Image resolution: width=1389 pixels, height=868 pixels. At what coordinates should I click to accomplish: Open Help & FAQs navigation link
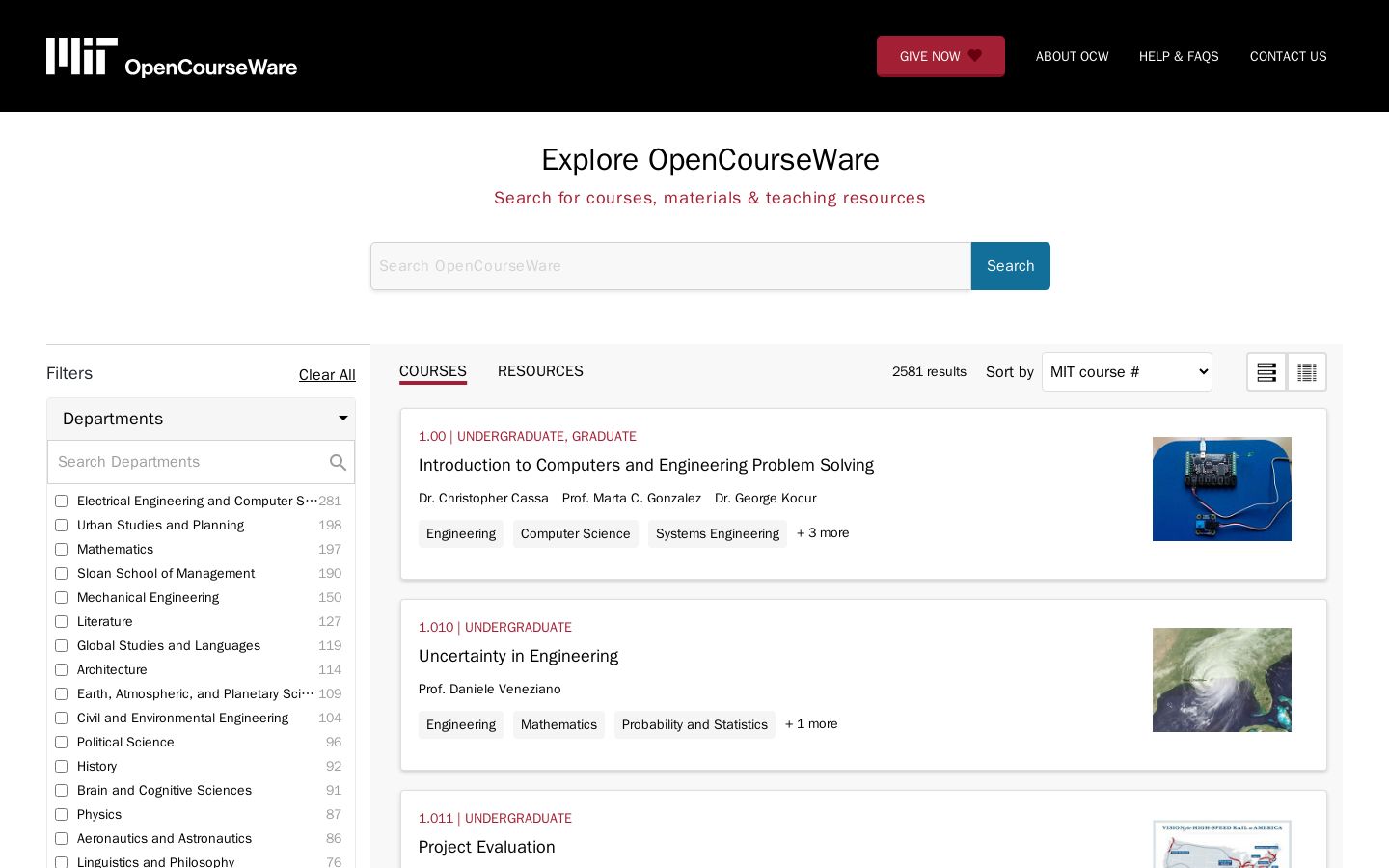click(1179, 56)
